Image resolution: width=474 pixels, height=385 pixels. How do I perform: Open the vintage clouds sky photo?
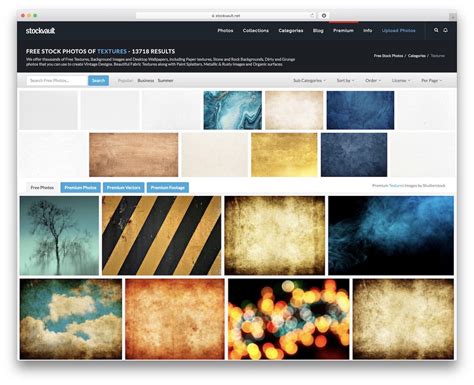tap(71, 319)
